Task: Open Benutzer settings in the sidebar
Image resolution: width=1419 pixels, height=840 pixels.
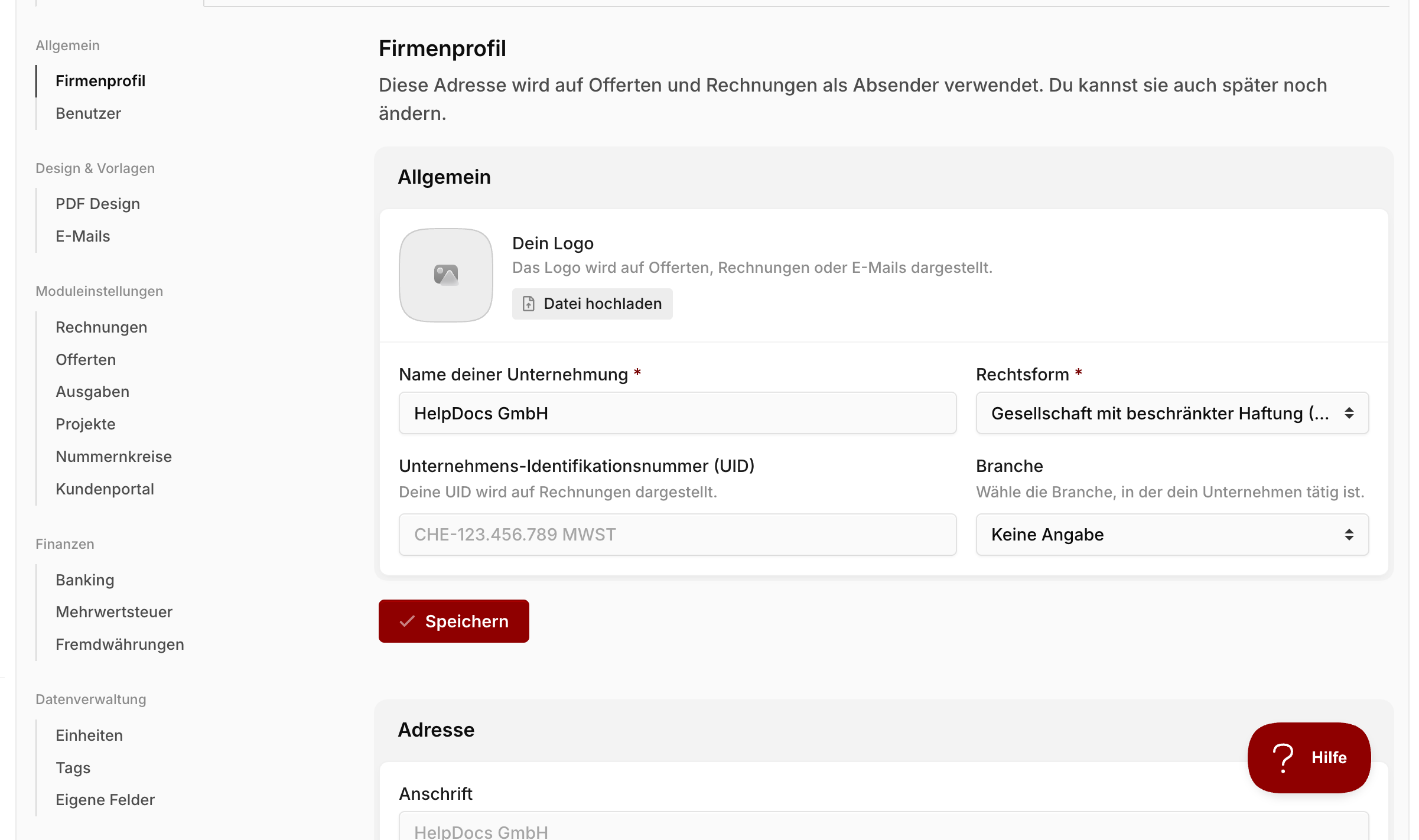Action: click(x=88, y=113)
